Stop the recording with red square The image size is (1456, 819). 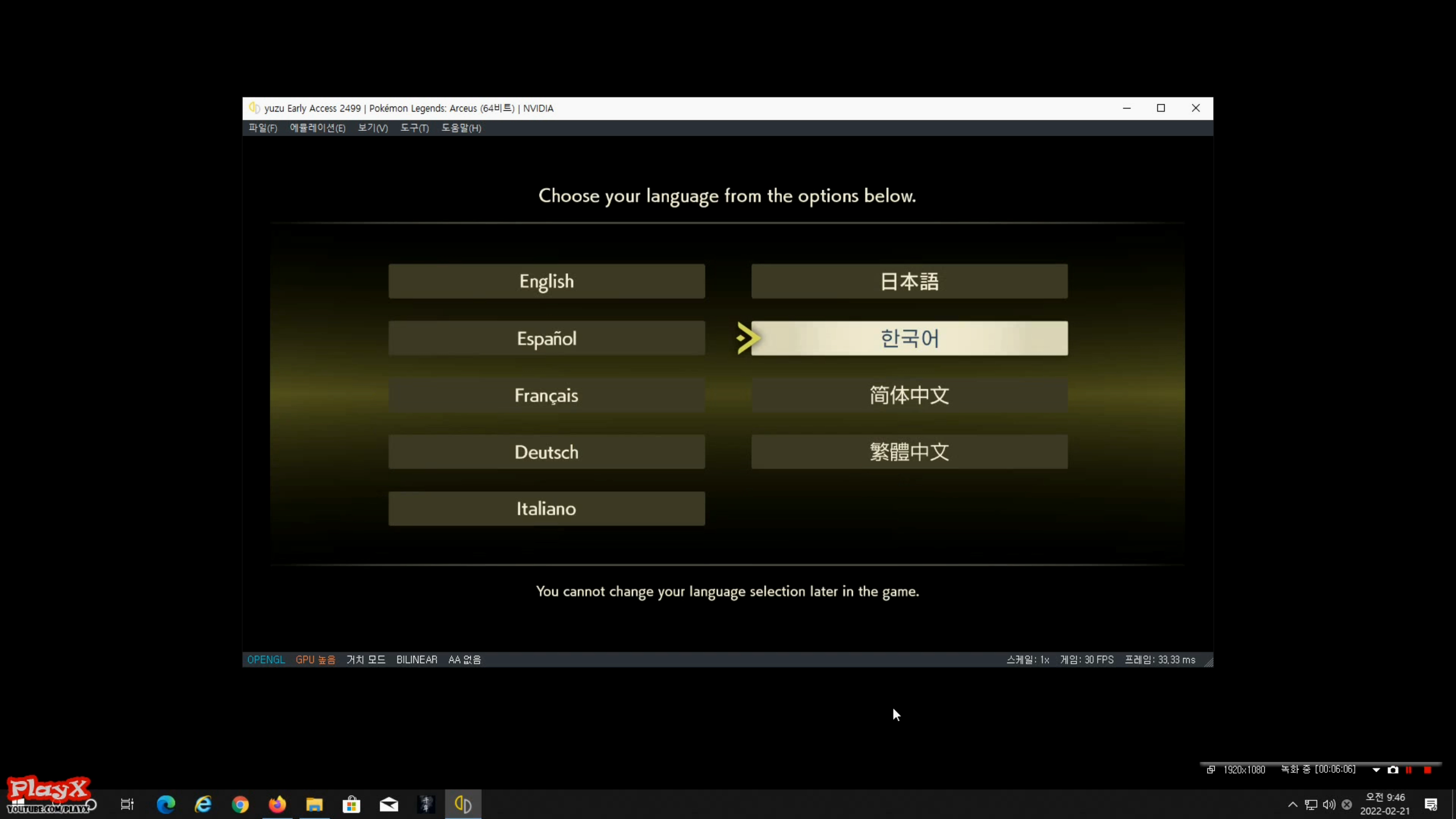(1427, 770)
